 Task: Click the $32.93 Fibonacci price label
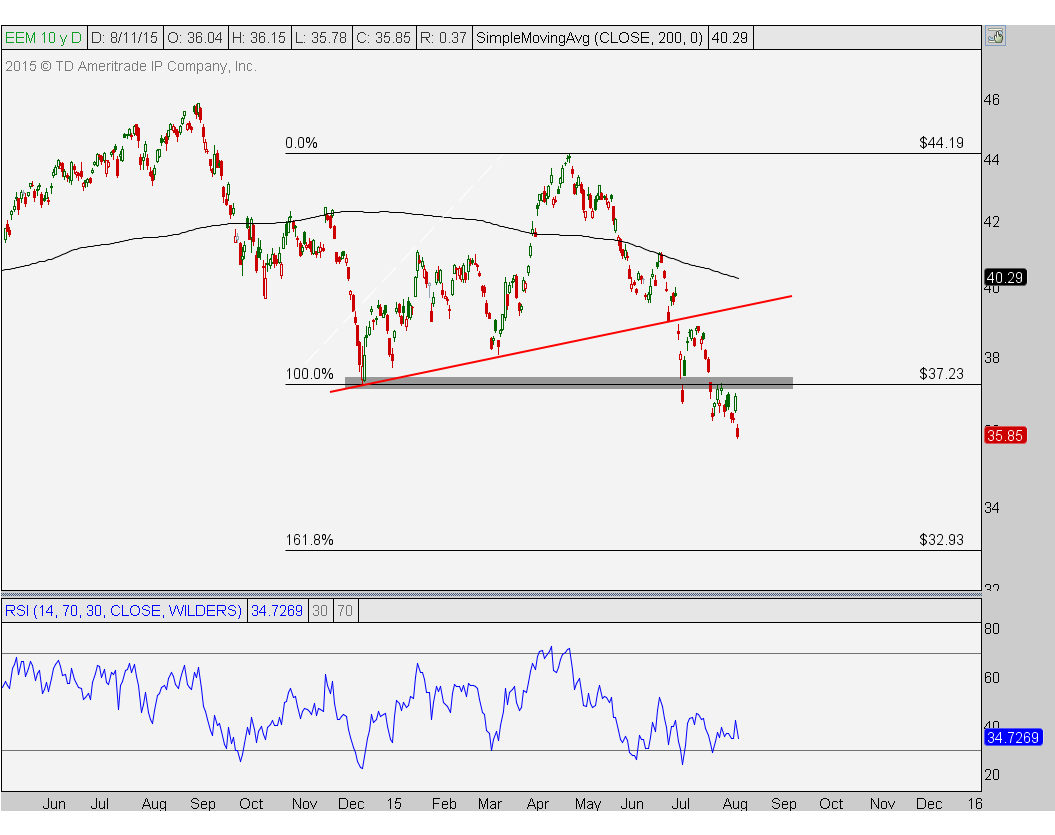tap(941, 540)
